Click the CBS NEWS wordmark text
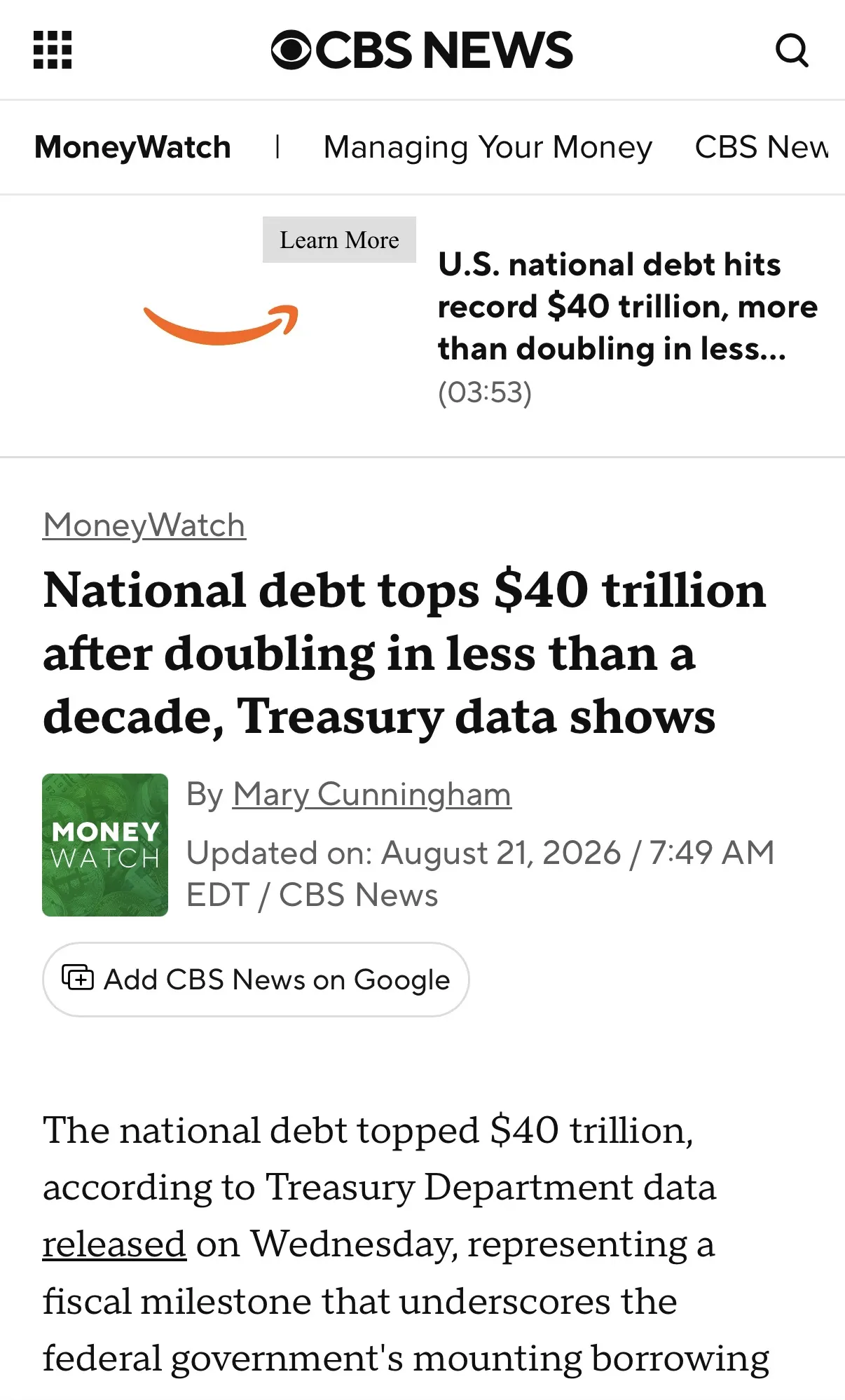Image resolution: width=845 pixels, height=1400 pixels. (x=444, y=50)
